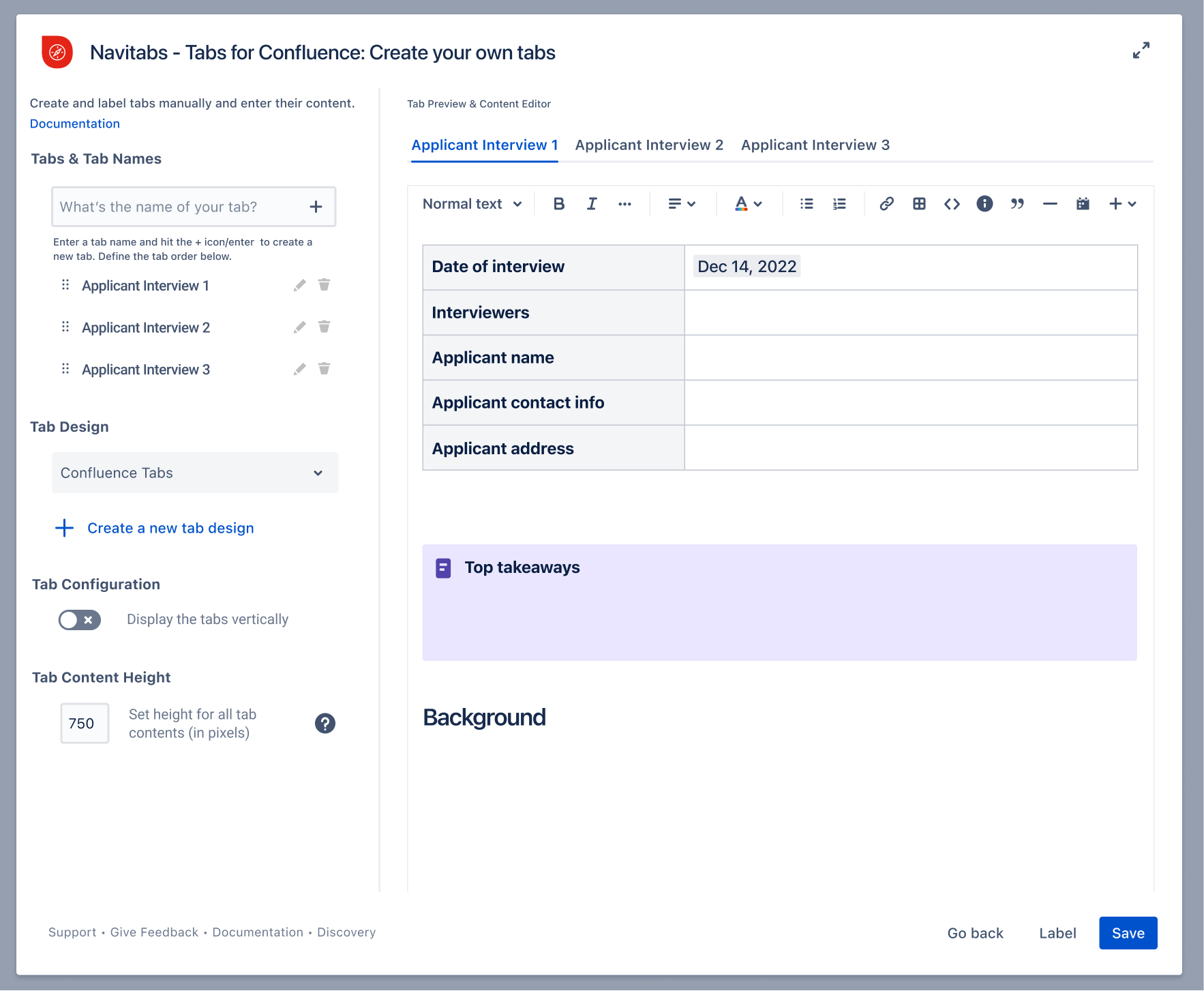
Task: Click the Date of interview header cell
Action: [x=554, y=267]
